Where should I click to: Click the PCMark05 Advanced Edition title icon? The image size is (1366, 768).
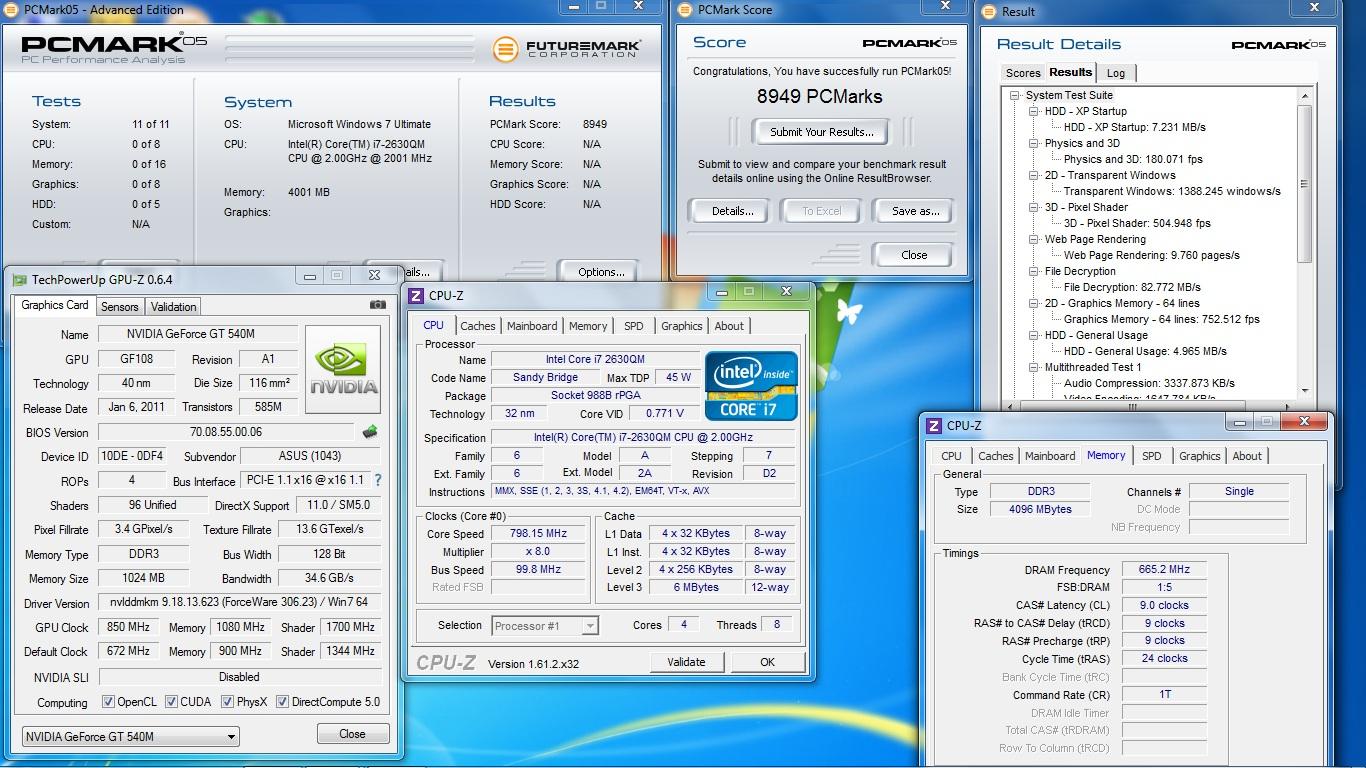click(x=13, y=10)
